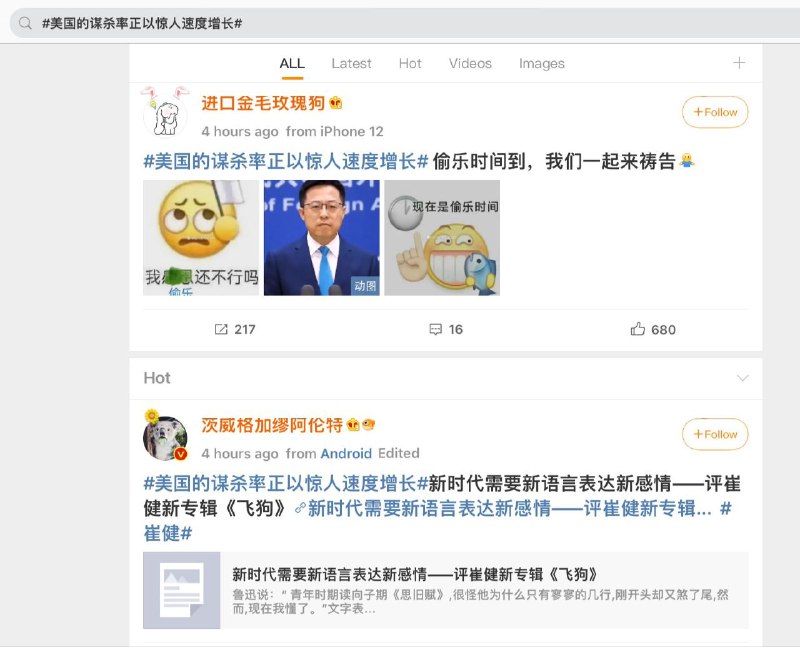Follow 进口金毛玫瑰狗 via the Follow button

714,113
